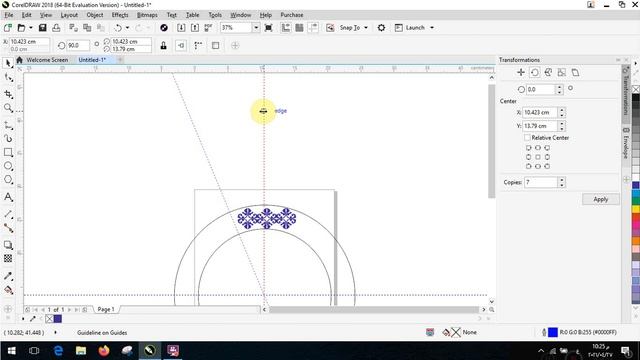Toggle the lock guideline icon
640x360 pixels.
click(163, 45)
